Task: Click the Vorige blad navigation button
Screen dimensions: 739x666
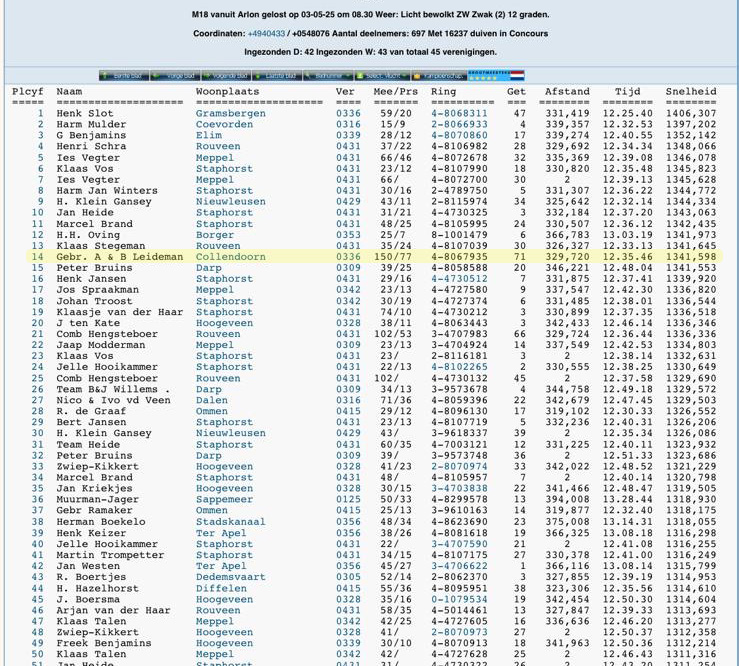Action: pos(175,75)
